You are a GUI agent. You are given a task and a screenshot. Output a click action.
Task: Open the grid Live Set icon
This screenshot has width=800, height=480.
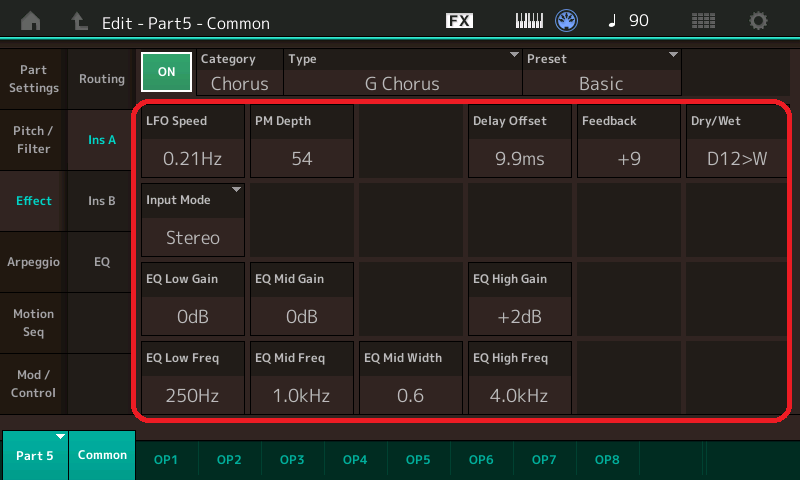tap(703, 21)
